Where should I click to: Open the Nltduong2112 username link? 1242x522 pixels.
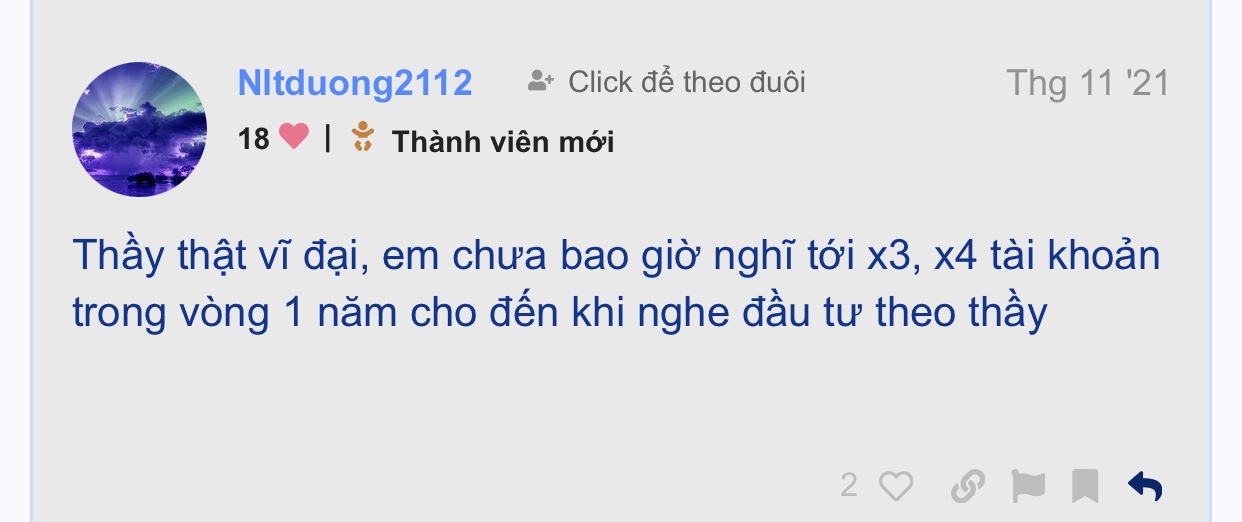(x=355, y=83)
